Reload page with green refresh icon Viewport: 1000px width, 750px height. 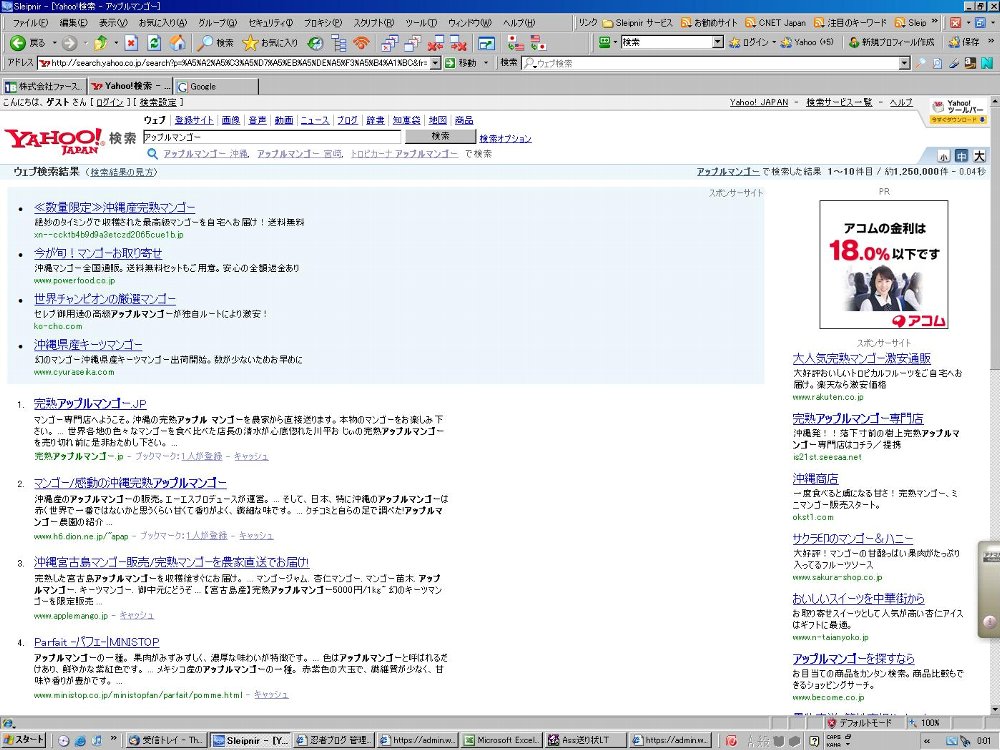(154, 43)
